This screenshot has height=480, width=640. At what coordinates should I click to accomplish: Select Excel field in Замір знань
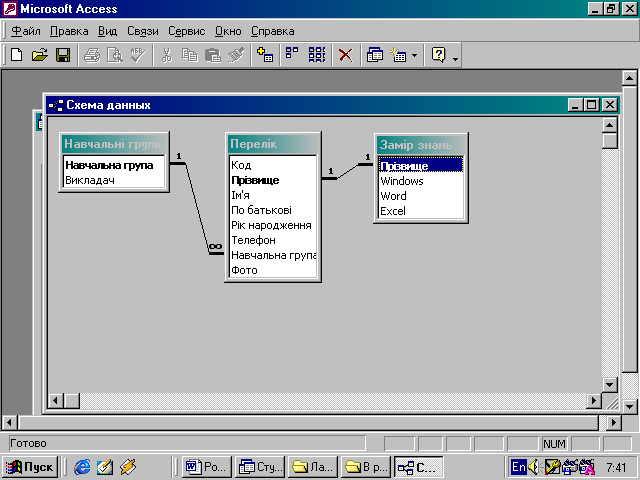421,211
